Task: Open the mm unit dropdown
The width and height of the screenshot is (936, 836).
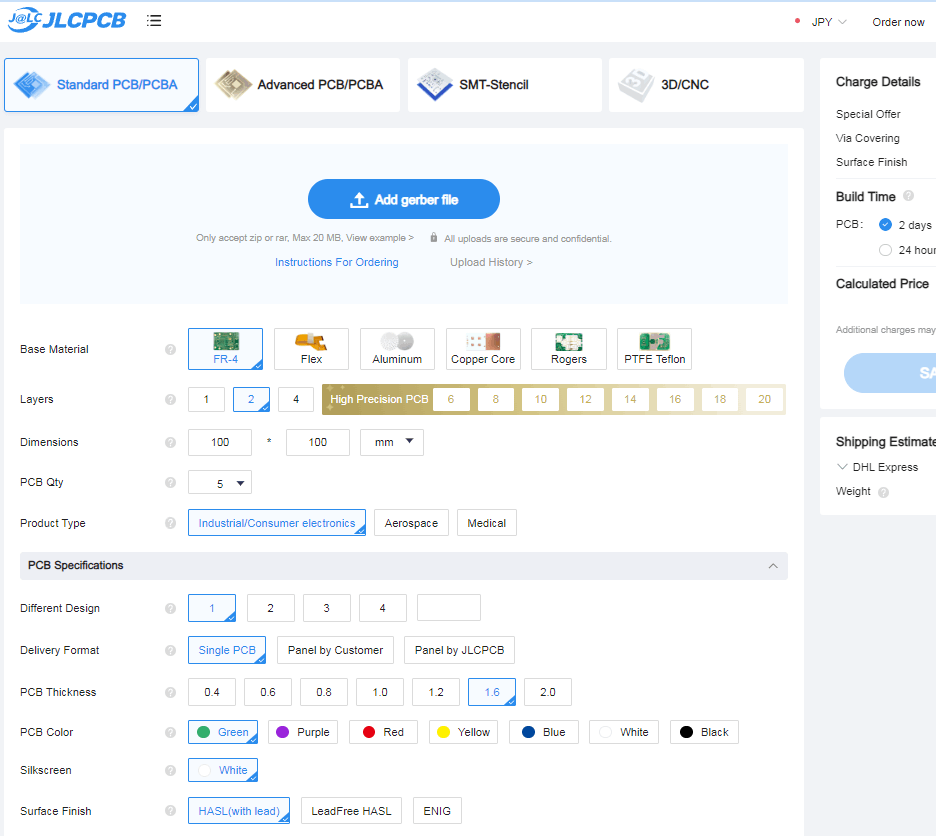Action: pos(392,442)
